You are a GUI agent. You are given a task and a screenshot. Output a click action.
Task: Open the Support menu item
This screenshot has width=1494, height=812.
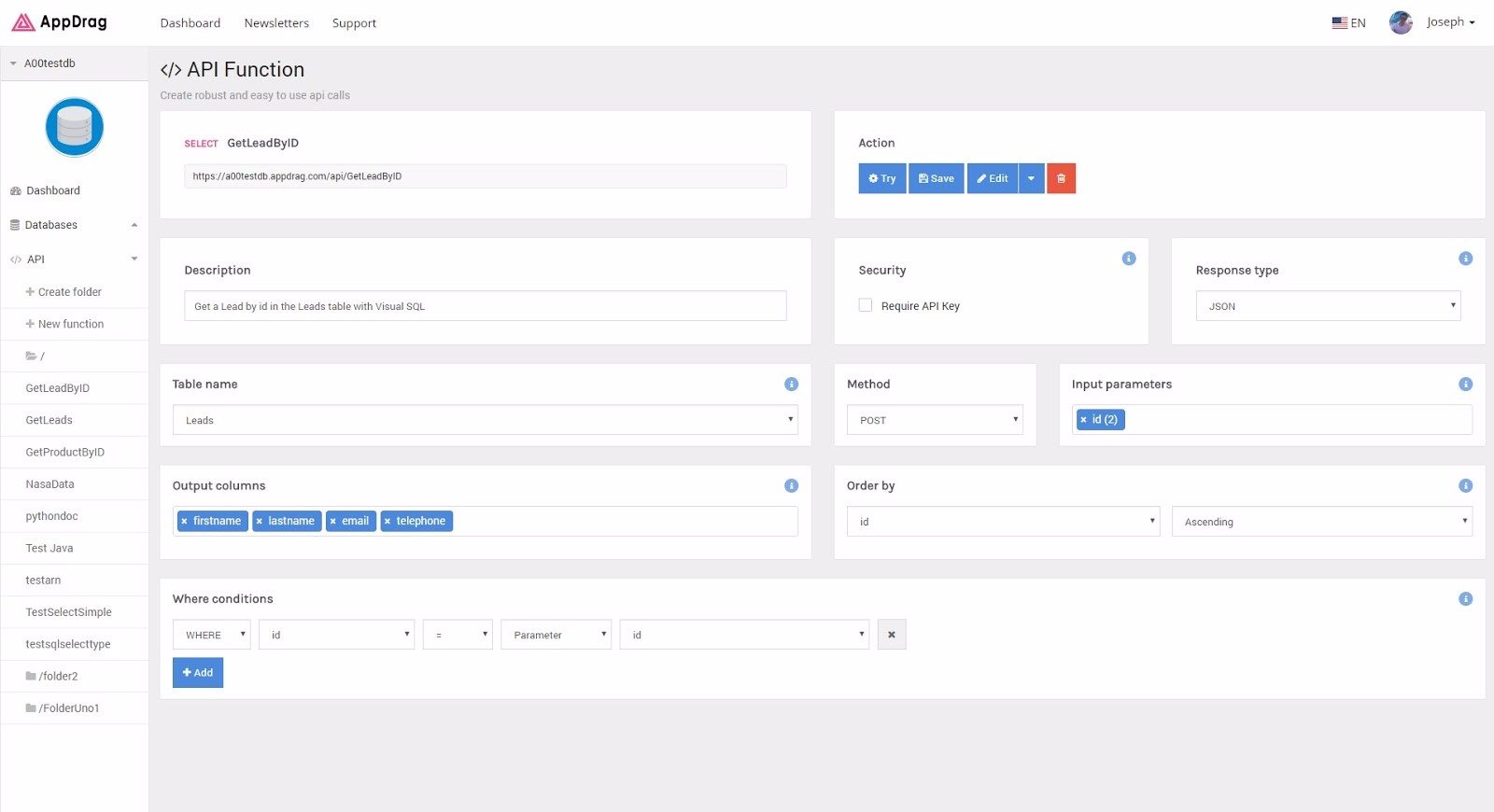coord(354,23)
